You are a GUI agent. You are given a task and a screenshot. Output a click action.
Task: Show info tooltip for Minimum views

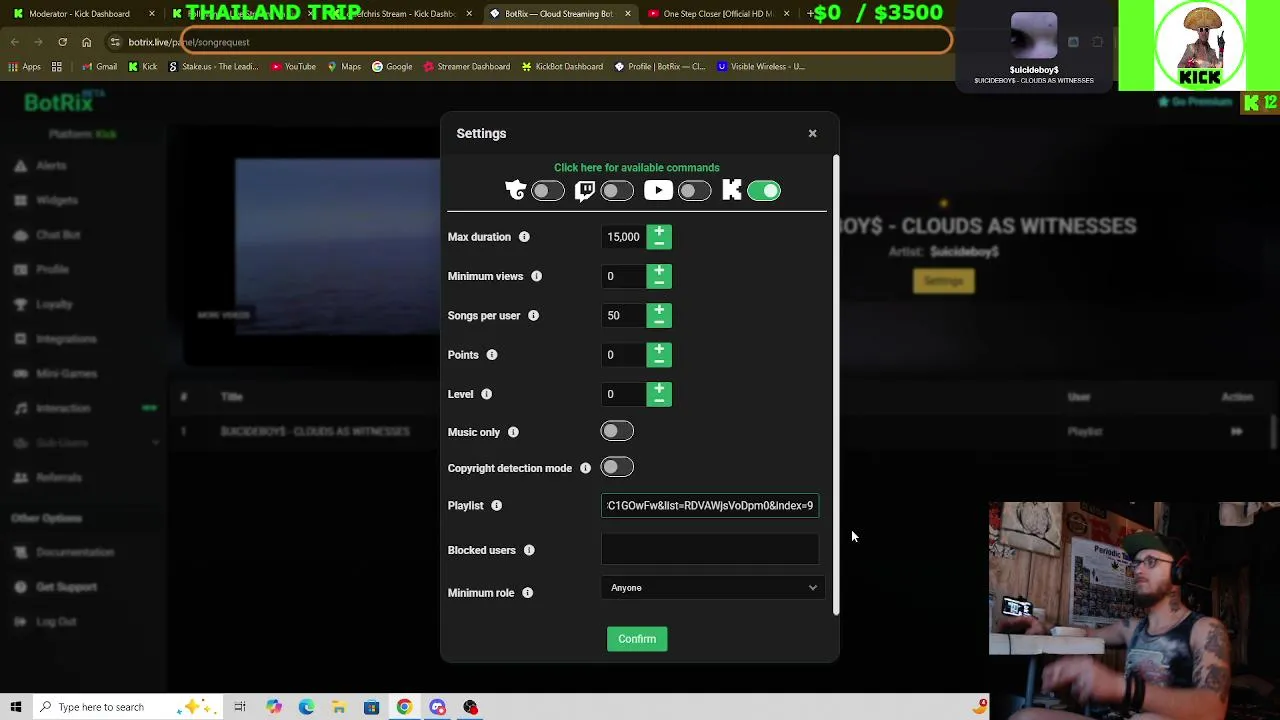click(x=536, y=276)
